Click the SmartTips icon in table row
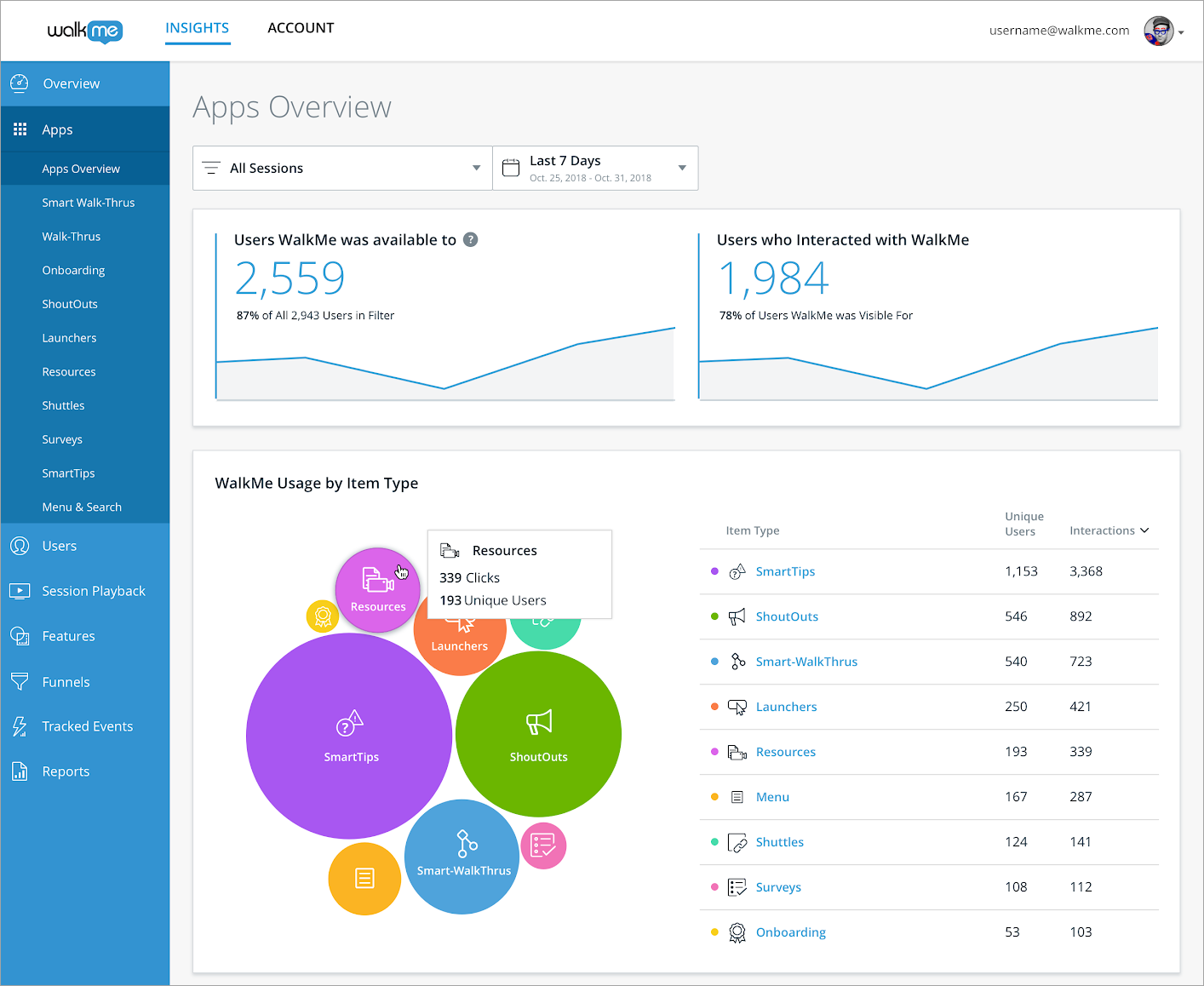This screenshot has width=1204, height=986. (x=737, y=571)
